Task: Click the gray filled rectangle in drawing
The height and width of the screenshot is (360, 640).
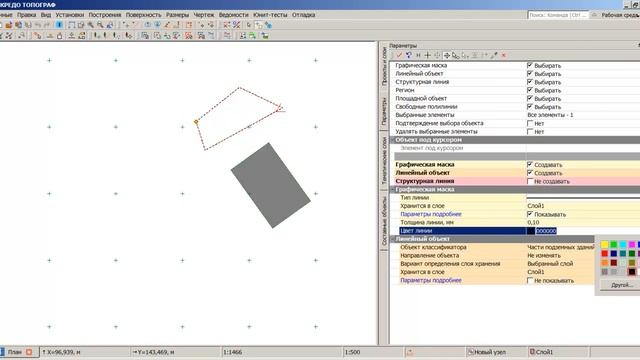Action: 271,185
